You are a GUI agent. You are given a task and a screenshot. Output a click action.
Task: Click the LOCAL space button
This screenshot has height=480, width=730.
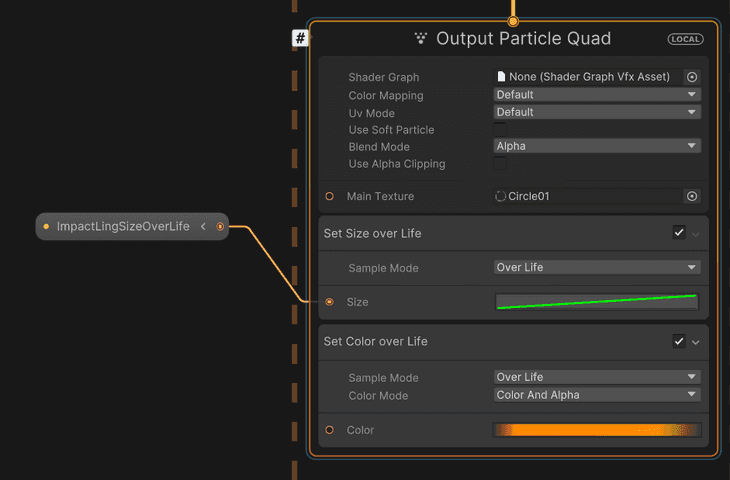click(x=685, y=39)
